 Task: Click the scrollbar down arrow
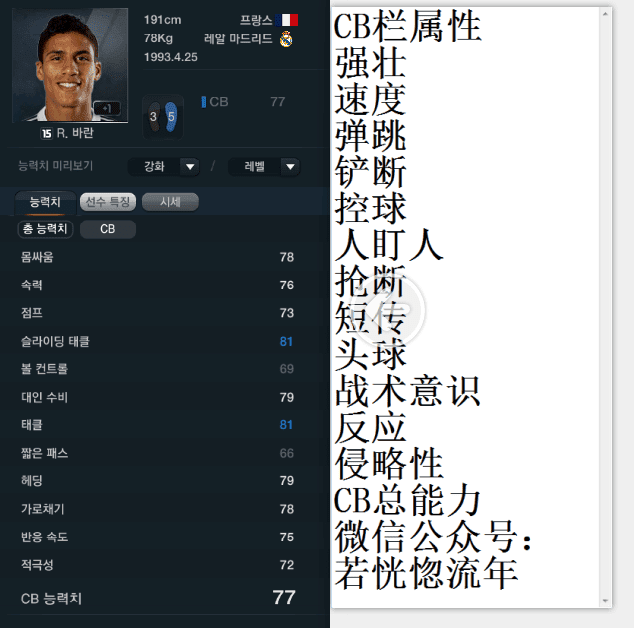coord(605,601)
